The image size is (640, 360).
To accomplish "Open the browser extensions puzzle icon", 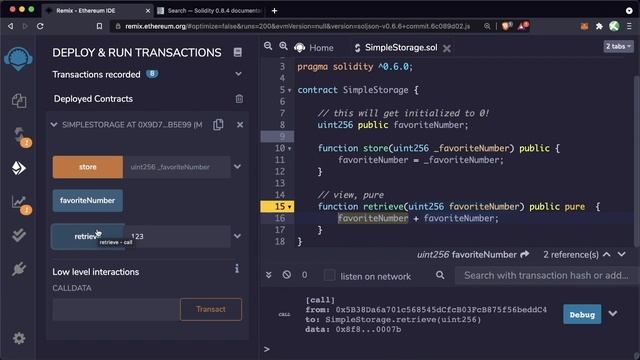I will click(599, 26).
